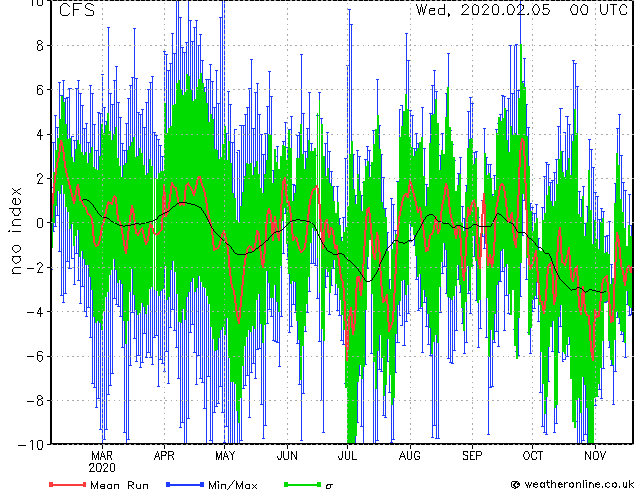Image resolution: width=634 pixels, height=490 pixels.
Task: Select the y-axis value 2
Action: click(40, 179)
